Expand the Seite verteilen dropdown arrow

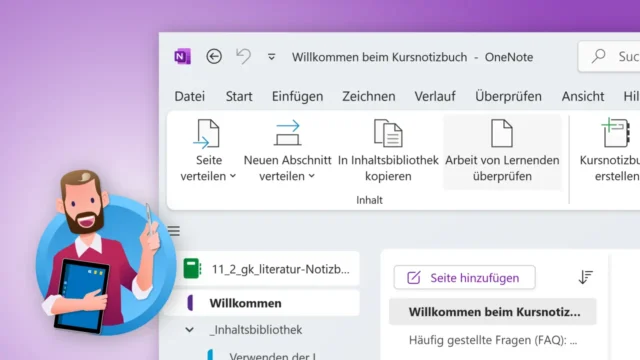click(233, 176)
